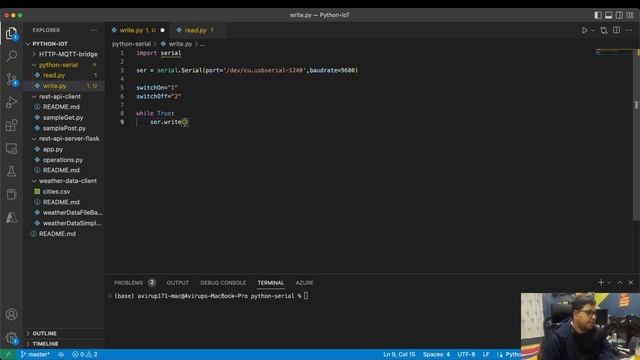Expand the Timeline section

coord(64,344)
